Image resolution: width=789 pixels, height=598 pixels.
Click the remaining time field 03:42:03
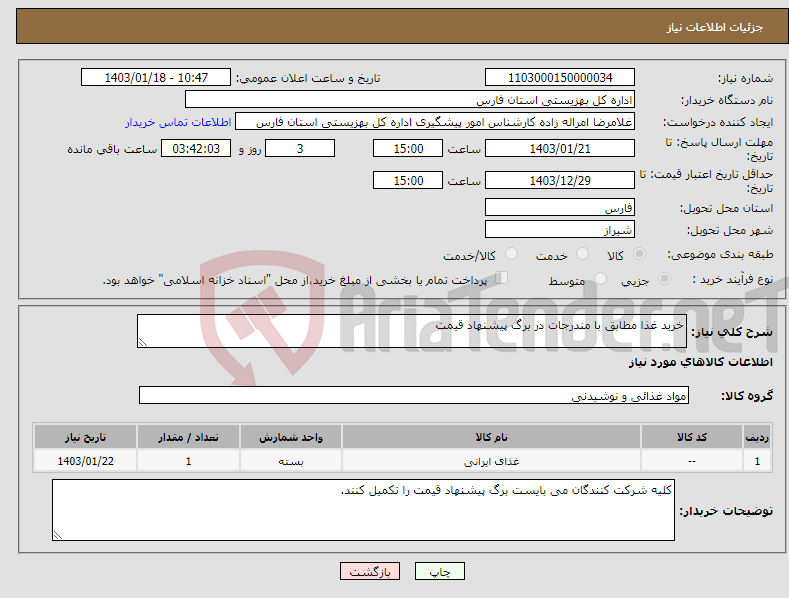coord(196,148)
